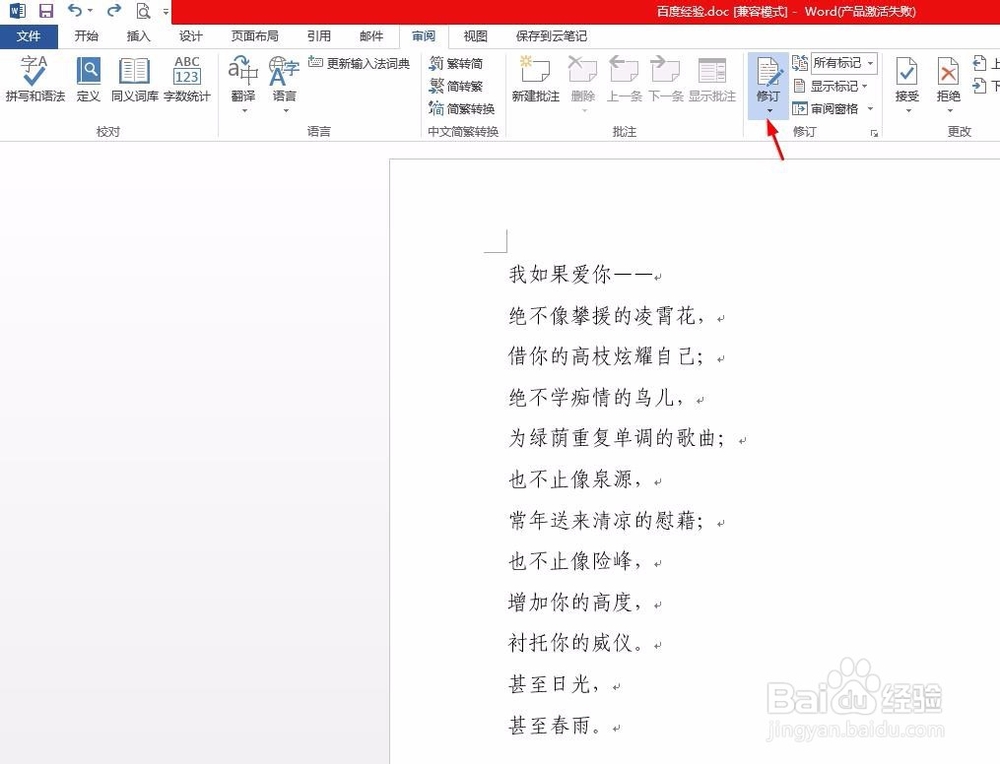Open the 文件 tab

(x=29, y=36)
